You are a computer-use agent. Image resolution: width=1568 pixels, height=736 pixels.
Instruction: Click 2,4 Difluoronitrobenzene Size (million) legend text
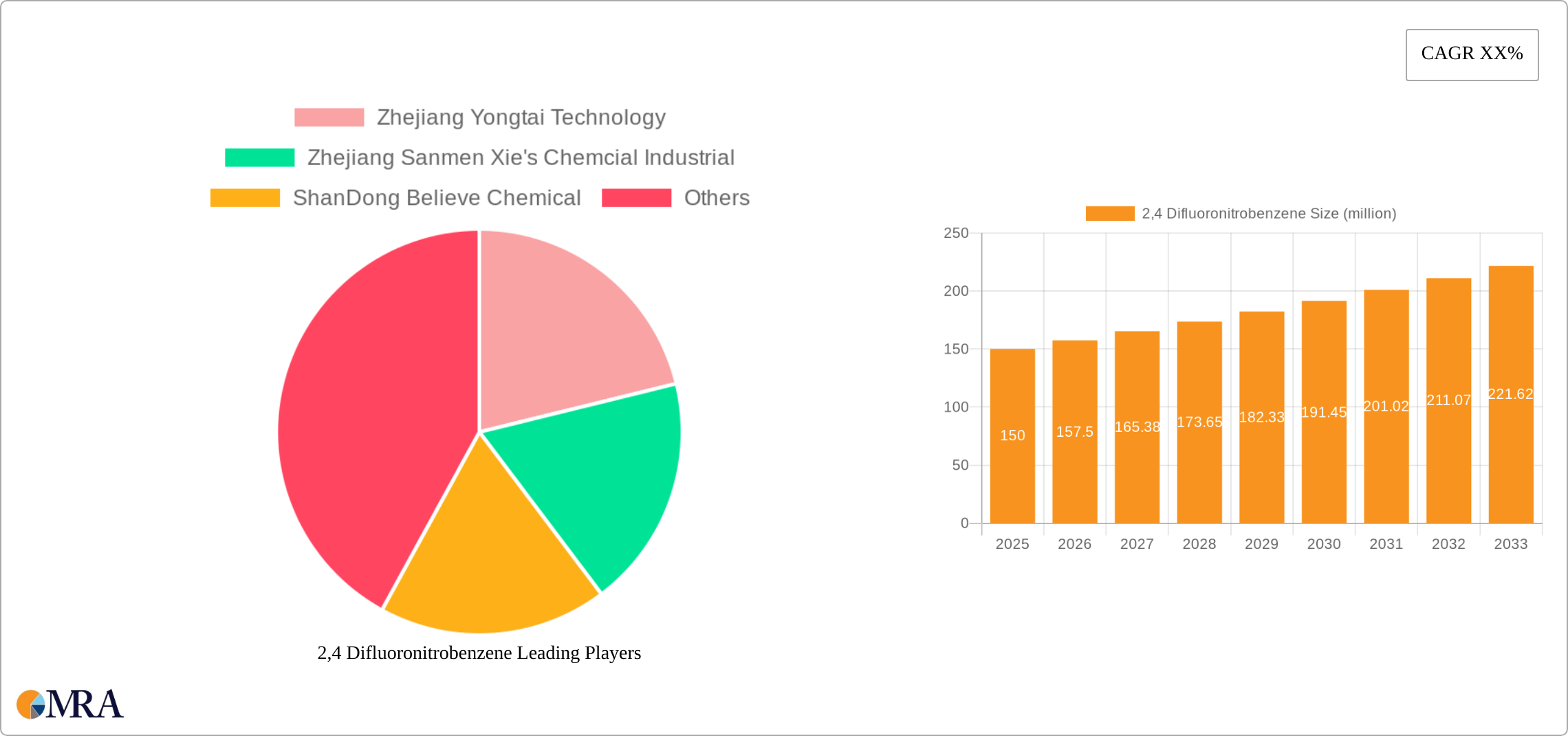(1269, 213)
